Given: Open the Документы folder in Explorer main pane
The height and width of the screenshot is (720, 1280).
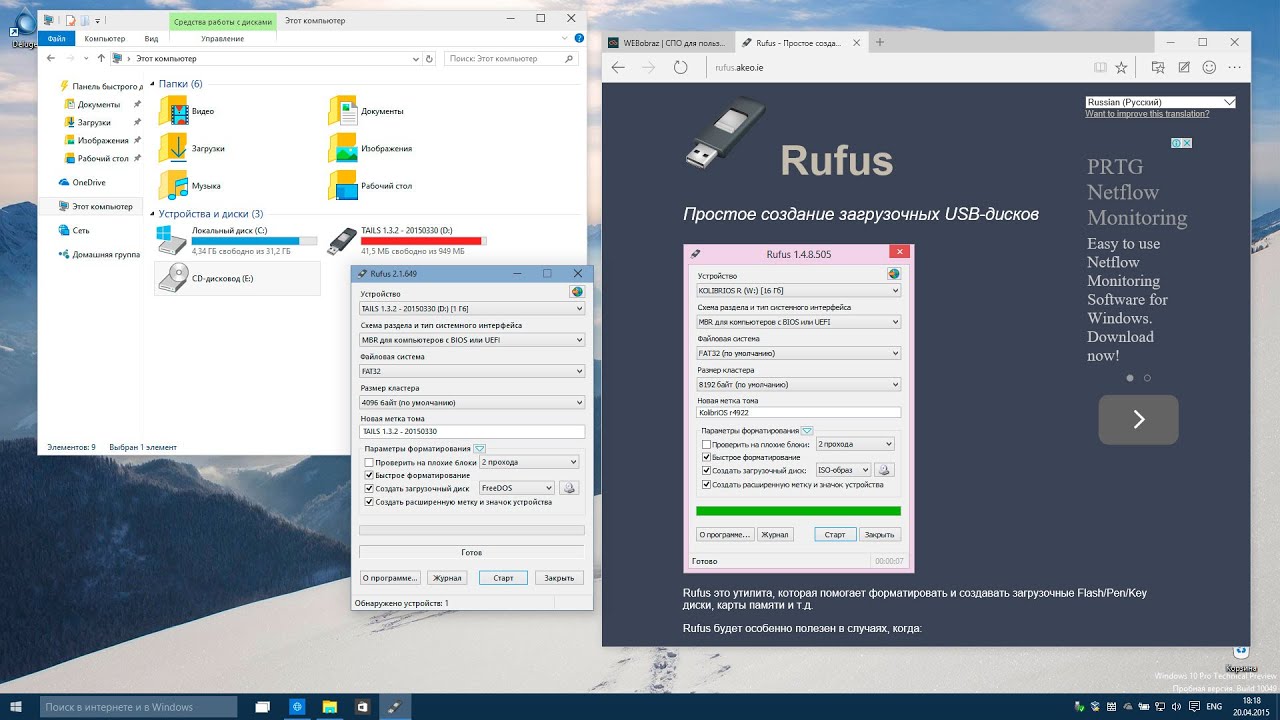Looking at the screenshot, I should pos(366,111).
